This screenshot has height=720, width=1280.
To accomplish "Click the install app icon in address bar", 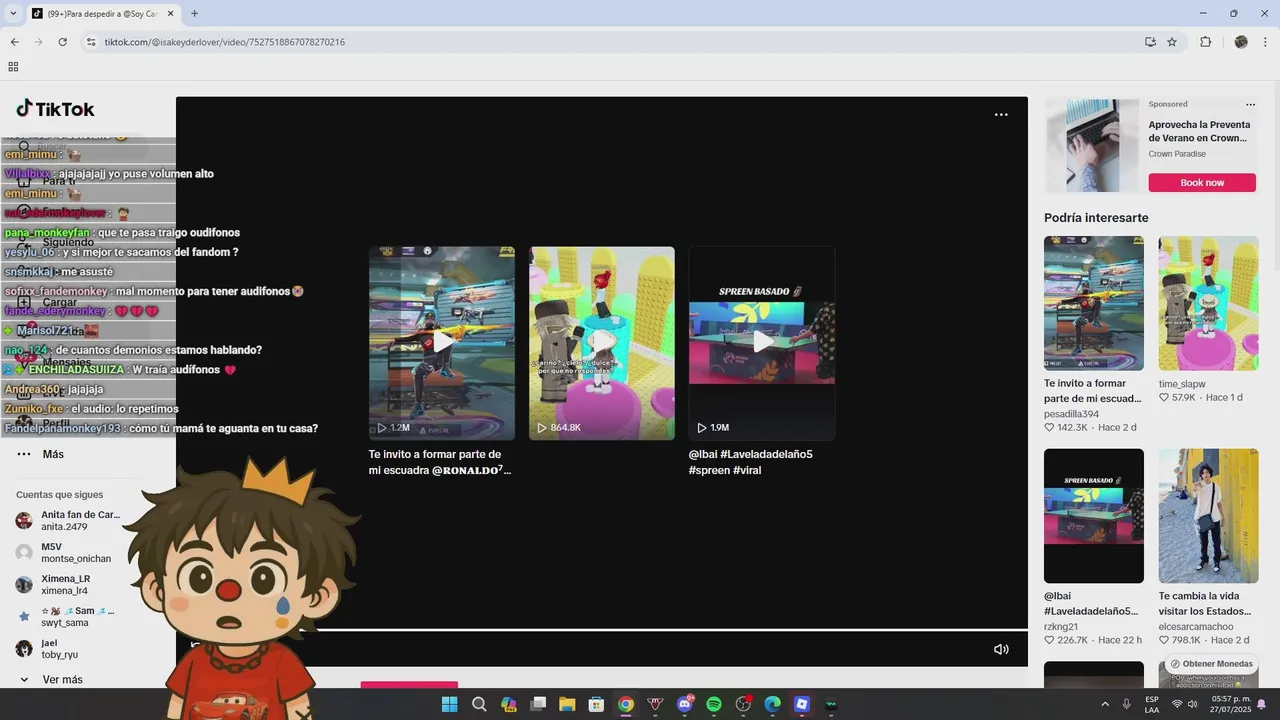I will pyautogui.click(x=1151, y=42).
